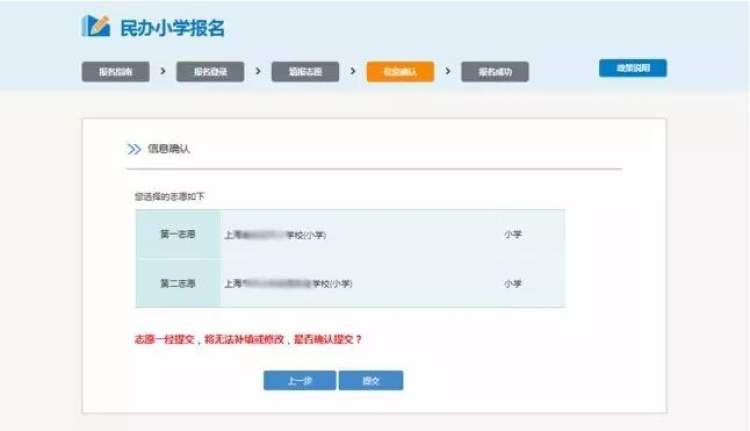
Task: Go to the 报名指南 step
Action: tap(115, 72)
